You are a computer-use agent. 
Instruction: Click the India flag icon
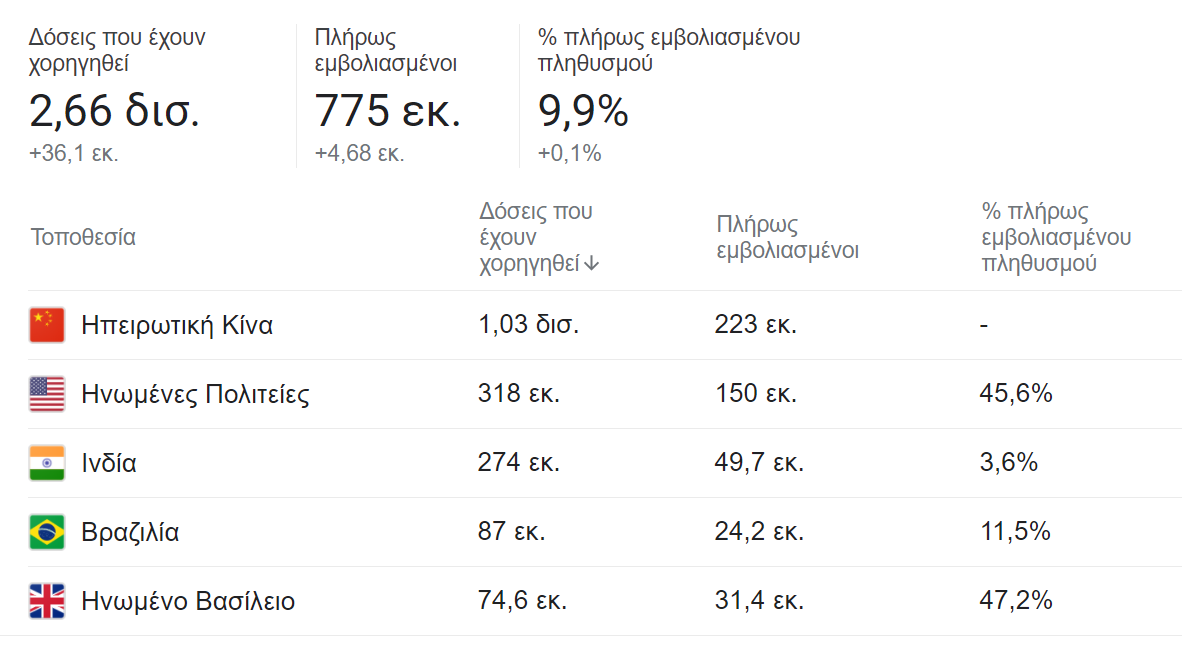coord(47,463)
